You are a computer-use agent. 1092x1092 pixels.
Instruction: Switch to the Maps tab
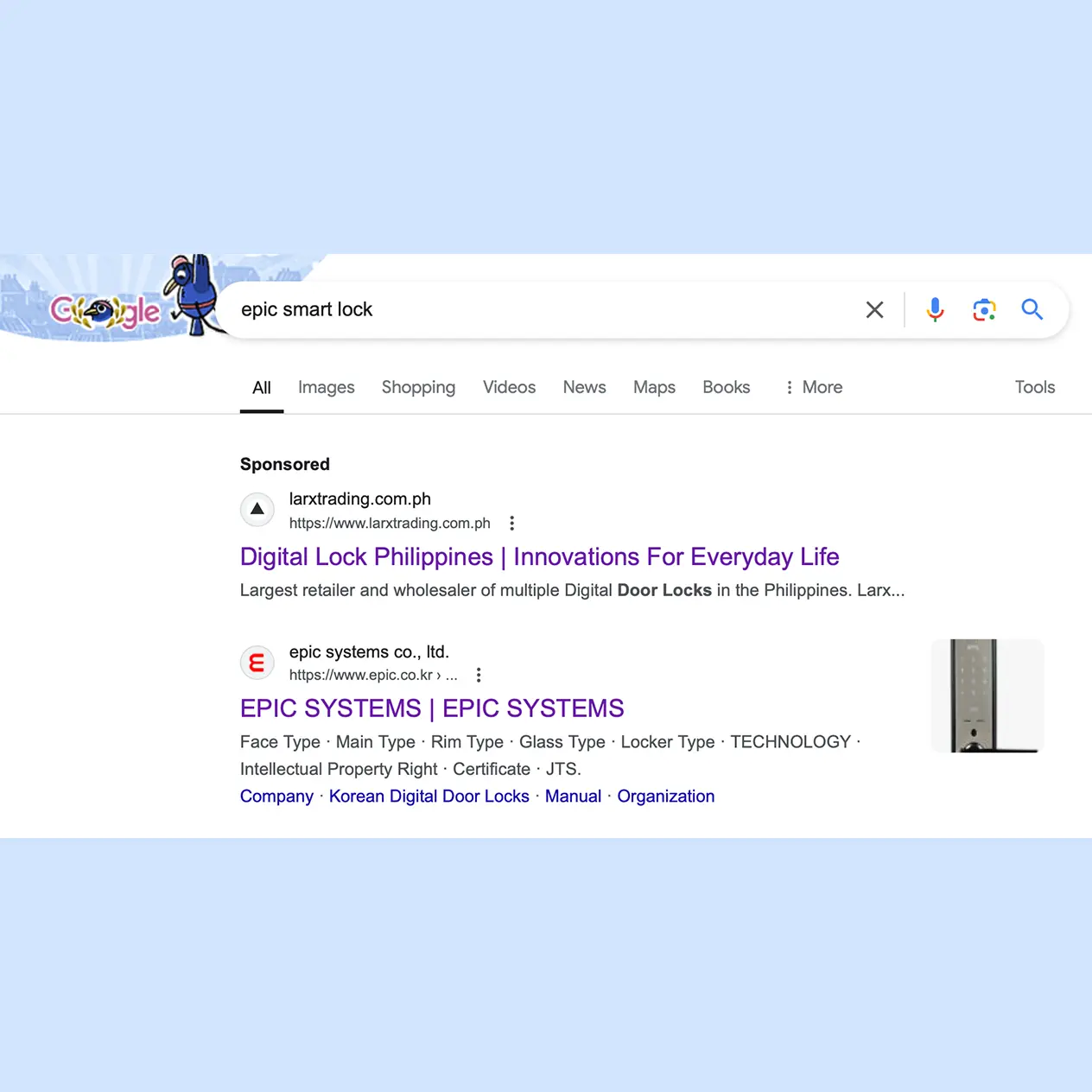click(654, 387)
